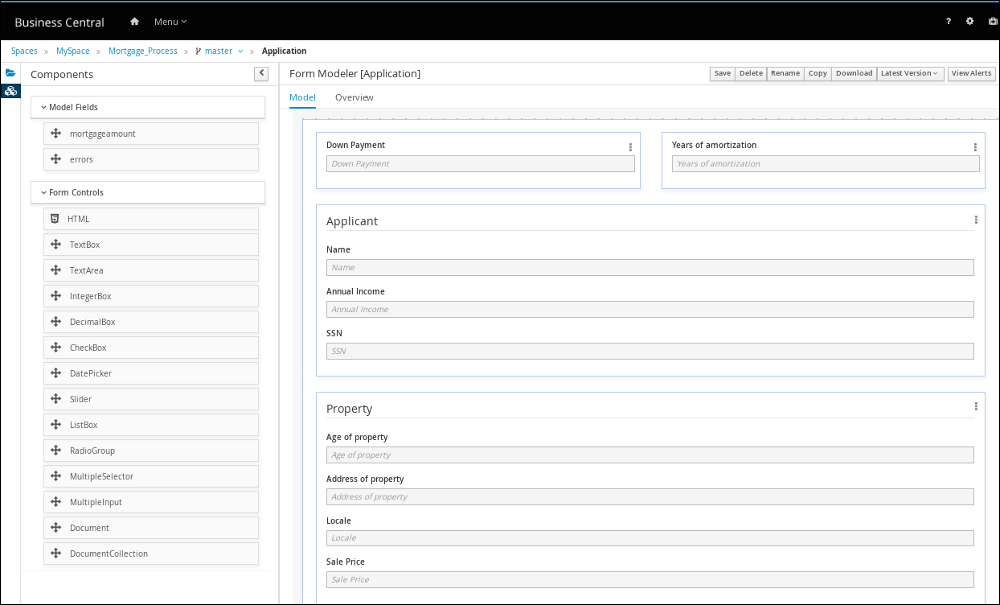The image size is (1000, 605).
Task: Click the Home icon in top bar
Action: 135,21
